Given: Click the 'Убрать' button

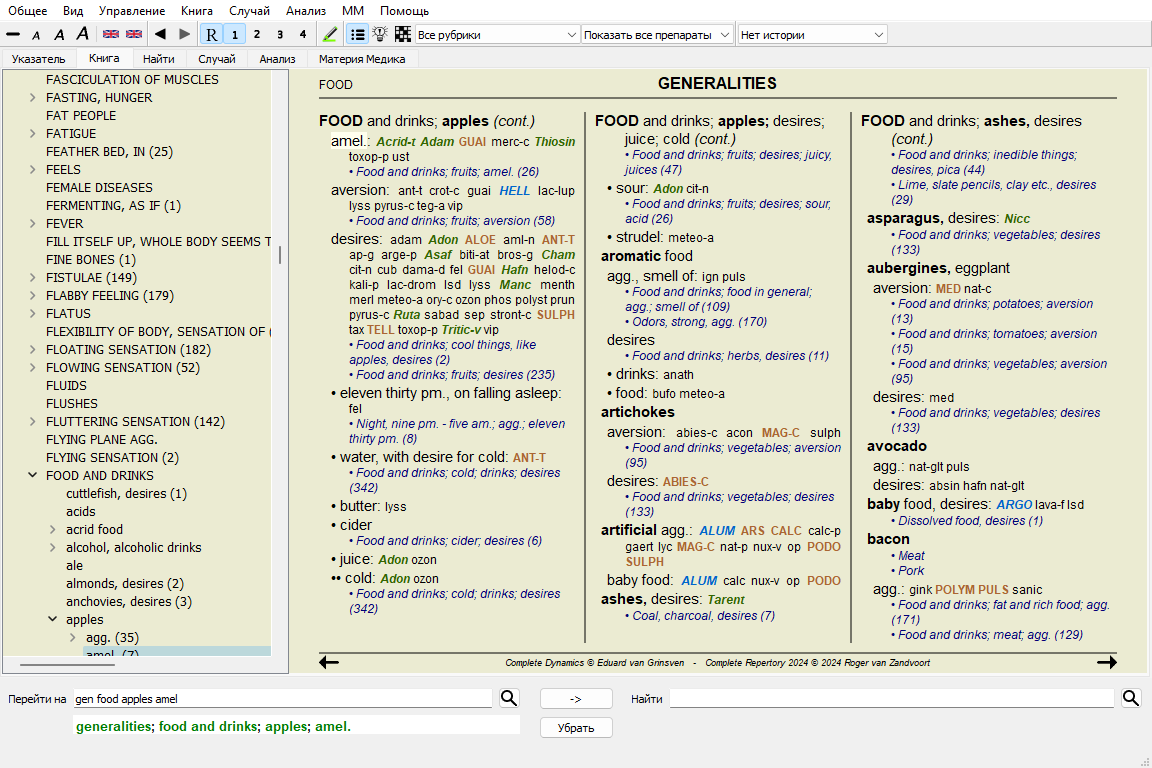Looking at the screenshot, I should 576,728.
